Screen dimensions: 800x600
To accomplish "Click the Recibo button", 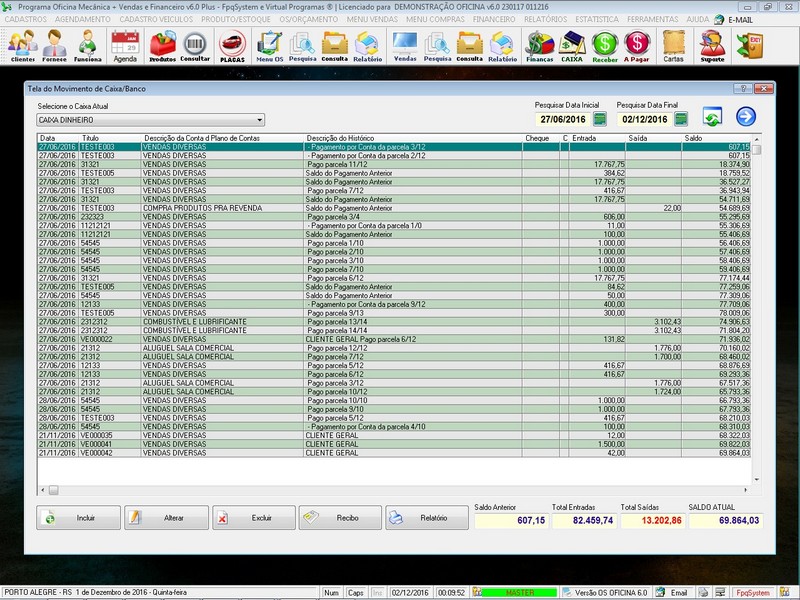I will pos(340,518).
